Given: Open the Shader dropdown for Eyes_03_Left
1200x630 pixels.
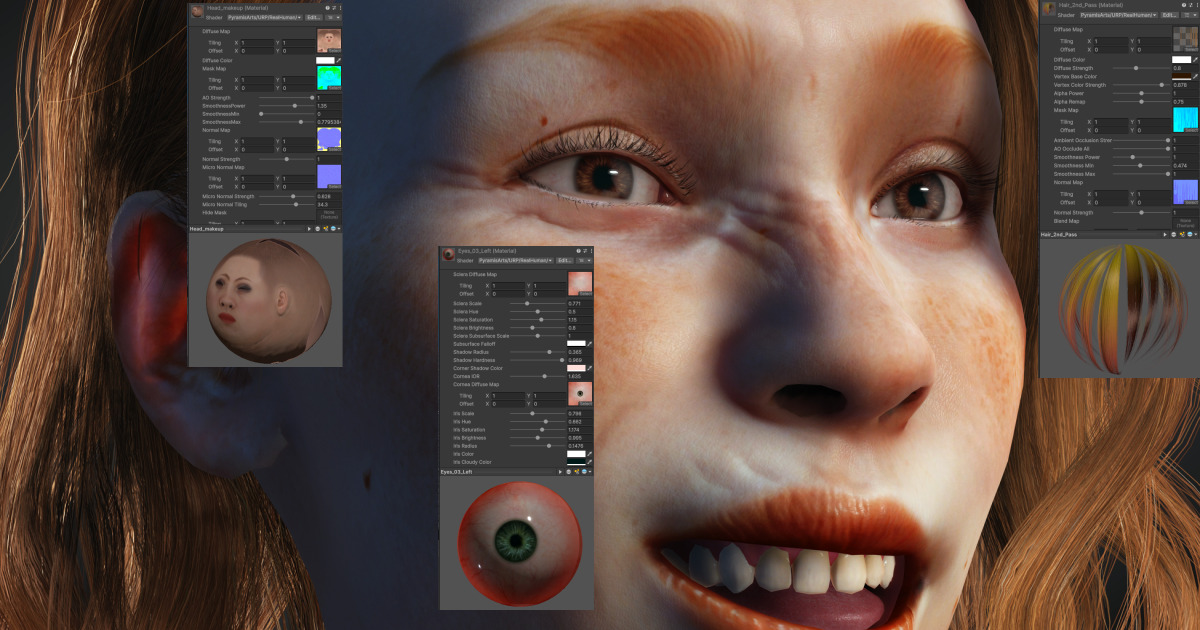Looking at the screenshot, I should pos(516,258).
